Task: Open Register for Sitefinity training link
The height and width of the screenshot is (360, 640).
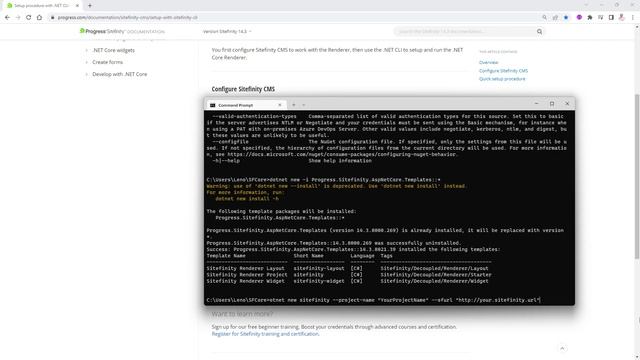Action: (x=265, y=334)
